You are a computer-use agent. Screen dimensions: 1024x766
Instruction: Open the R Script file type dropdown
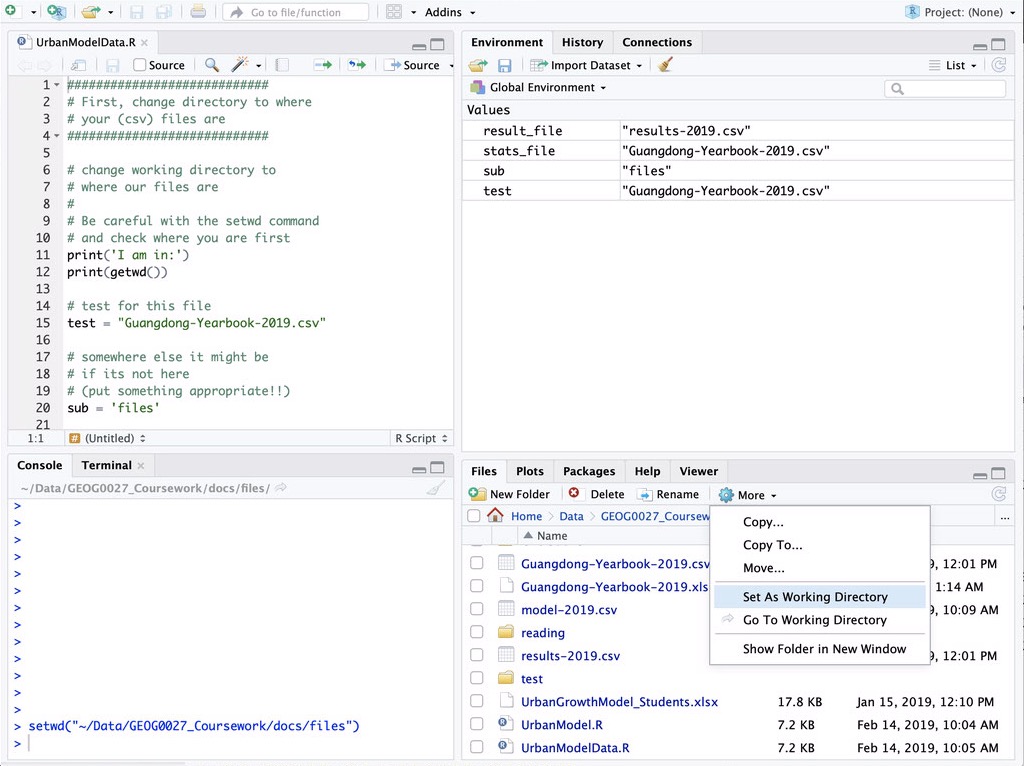(x=421, y=438)
